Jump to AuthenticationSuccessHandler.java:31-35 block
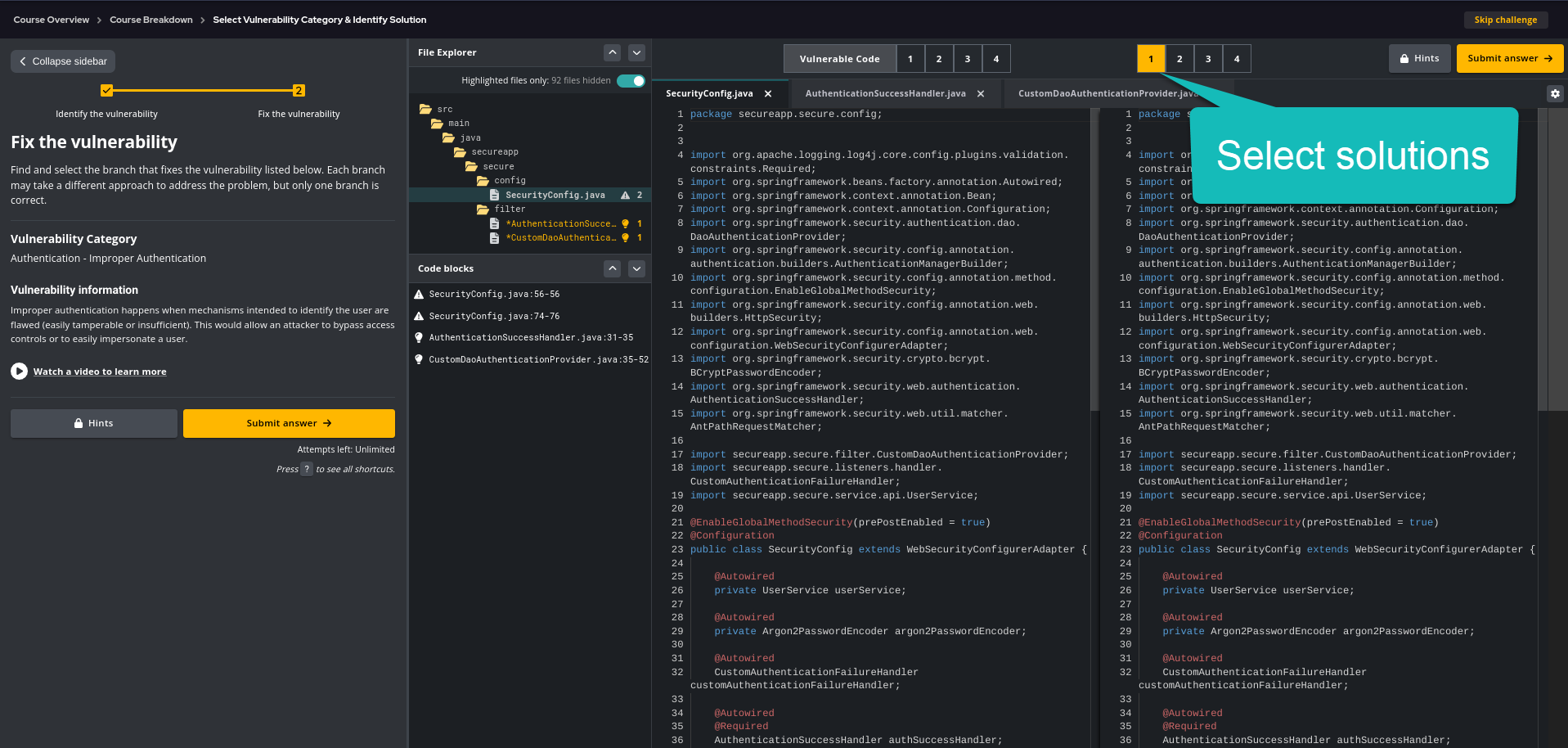The height and width of the screenshot is (748, 1568). click(x=531, y=337)
